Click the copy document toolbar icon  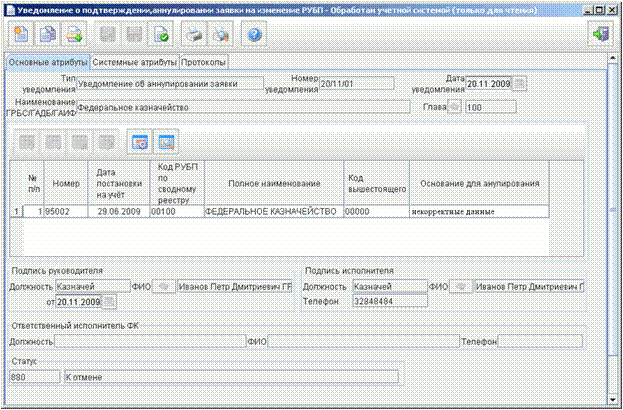pyautogui.click(x=47, y=34)
